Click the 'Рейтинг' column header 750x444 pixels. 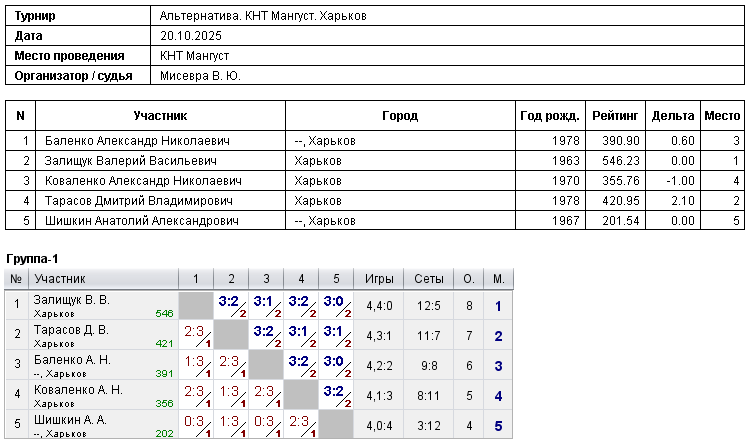pos(615,116)
